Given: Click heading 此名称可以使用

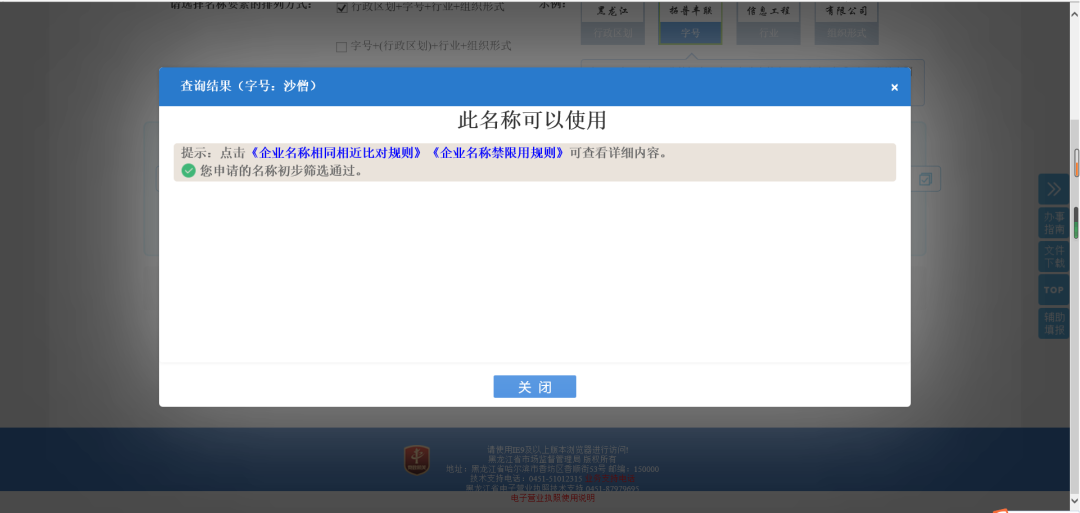Looking at the screenshot, I should tap(532, 121).
